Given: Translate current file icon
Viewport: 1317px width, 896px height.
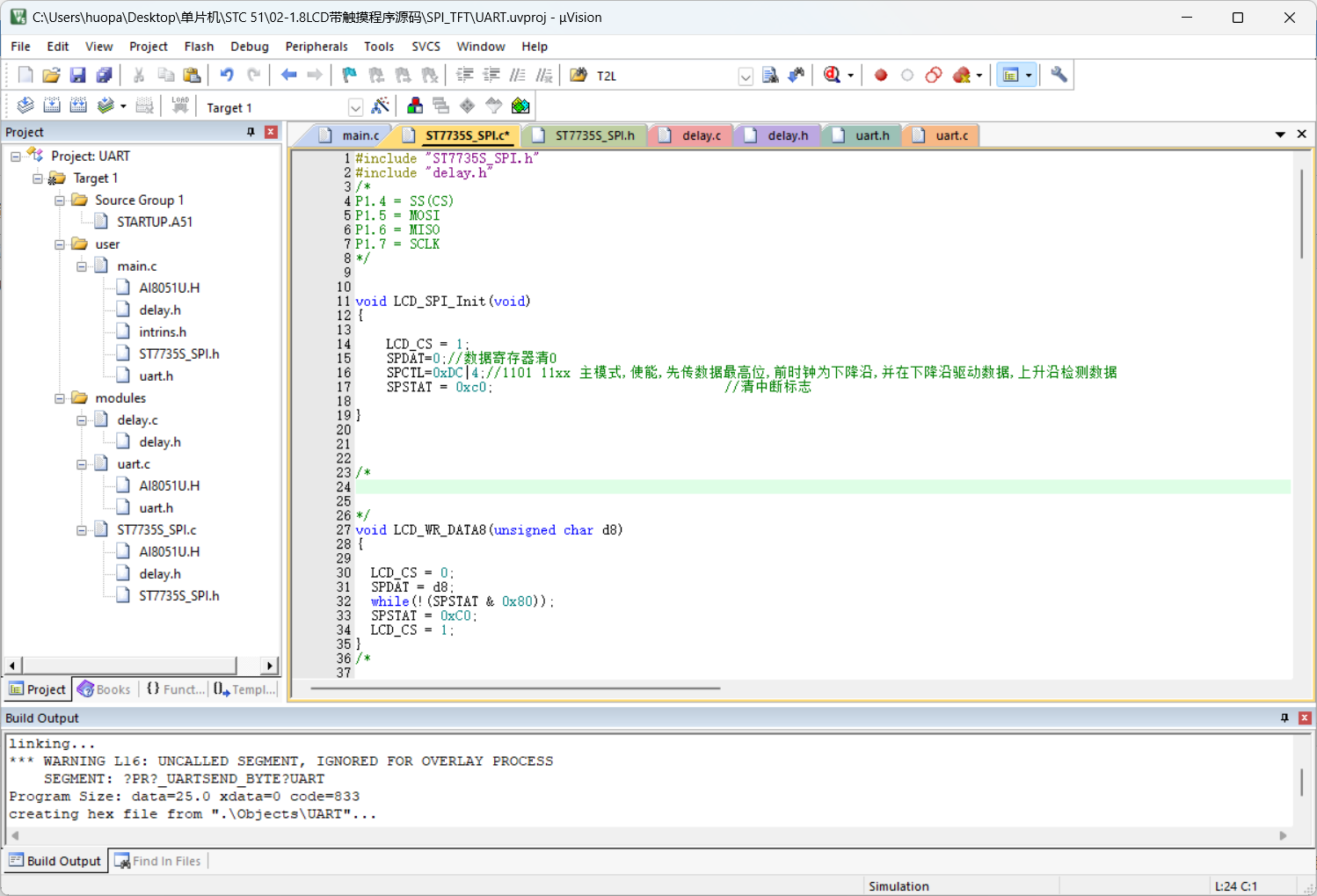Looking at the screenshot, I should tap(25, 106).
